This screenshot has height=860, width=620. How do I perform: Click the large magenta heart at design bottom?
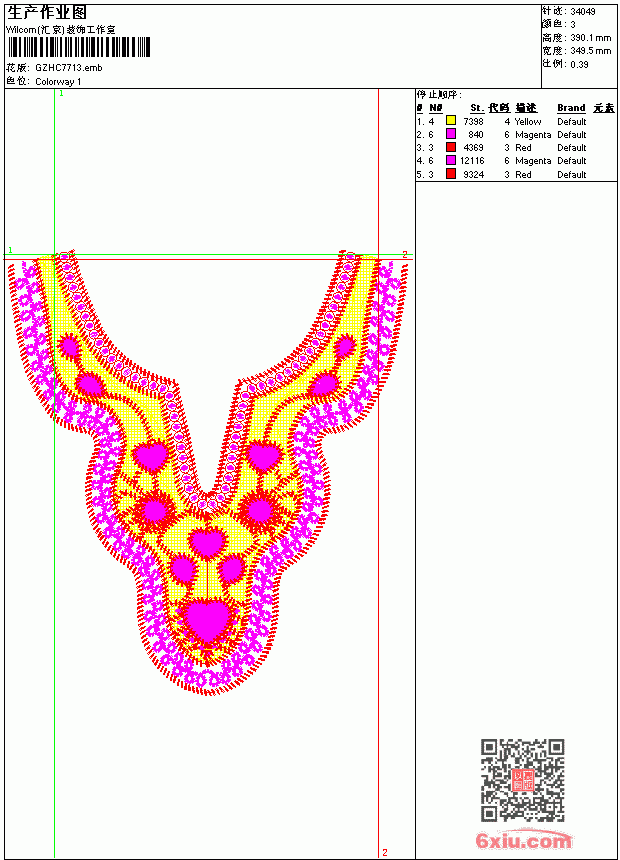click(x=208, y=619)
